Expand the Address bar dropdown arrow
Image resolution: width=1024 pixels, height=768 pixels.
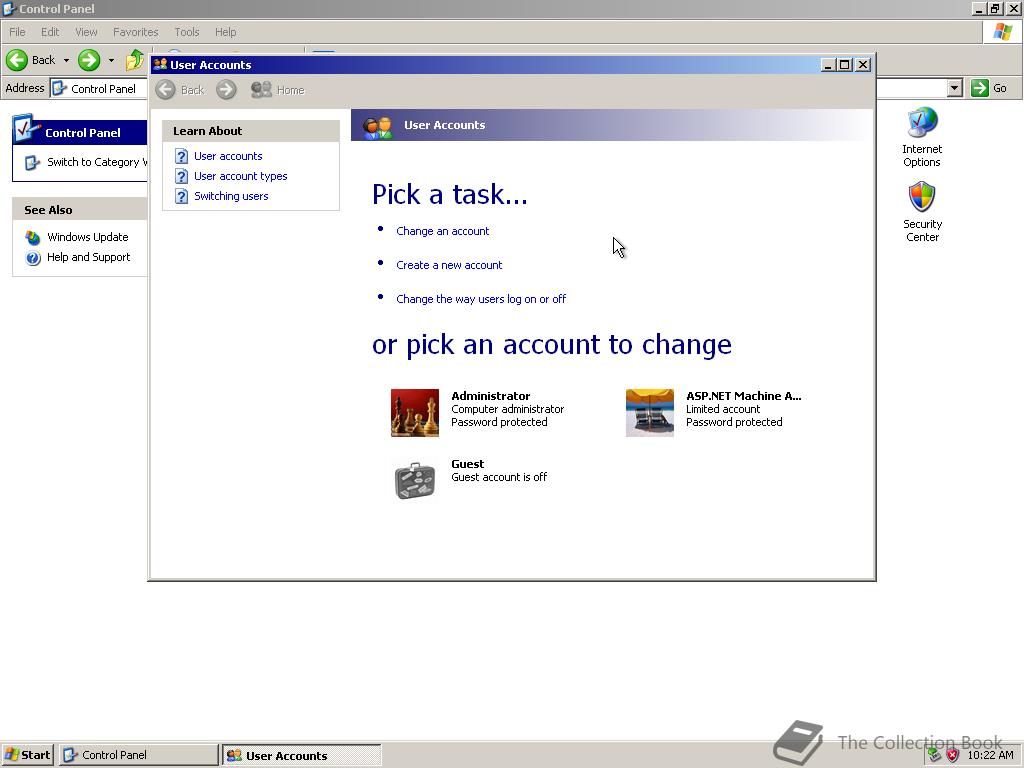(x=955, y=88)
